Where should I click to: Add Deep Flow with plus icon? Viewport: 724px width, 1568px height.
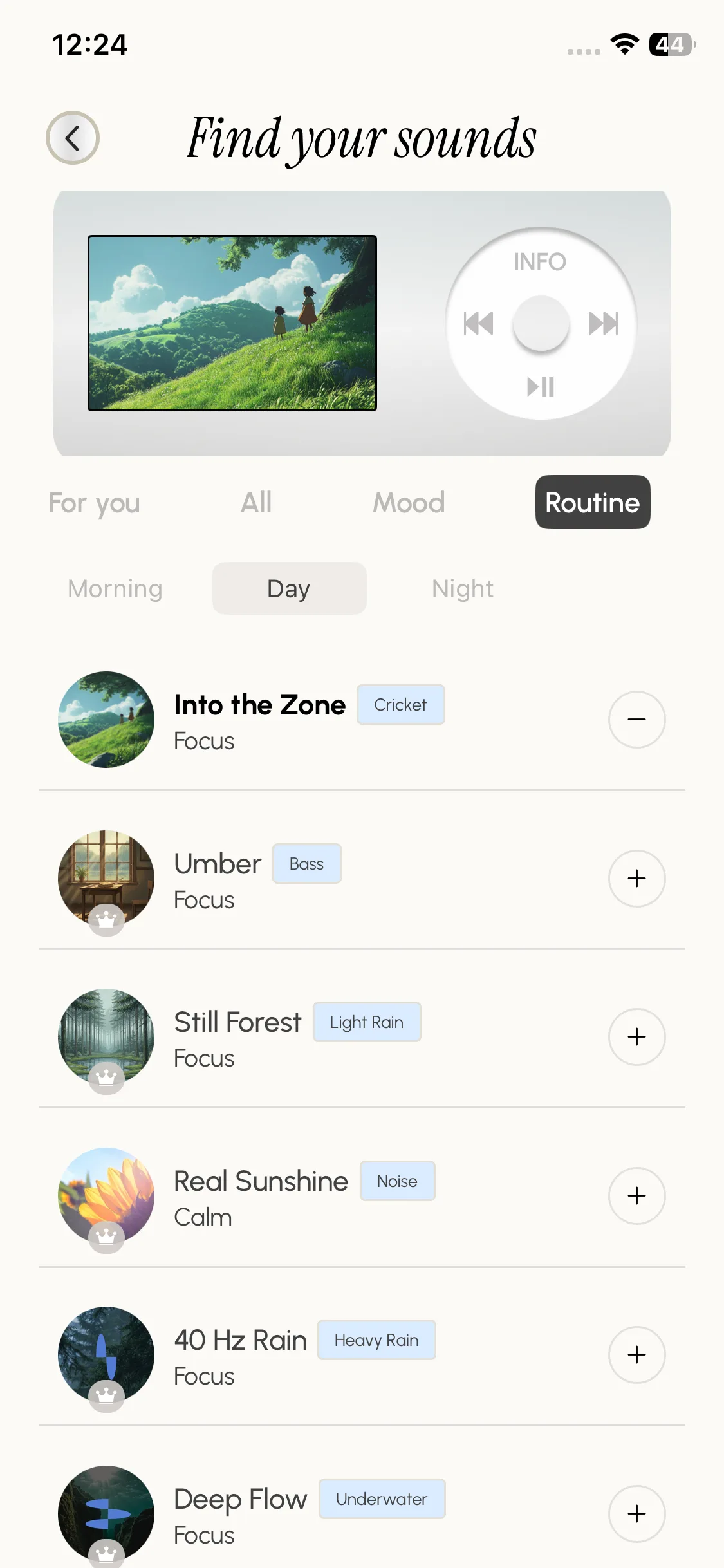pyautogui.click(x=636, y=1514)
